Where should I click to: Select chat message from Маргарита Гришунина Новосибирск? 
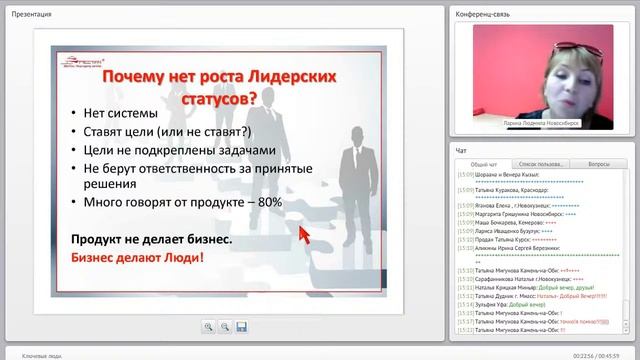(517, 214)
